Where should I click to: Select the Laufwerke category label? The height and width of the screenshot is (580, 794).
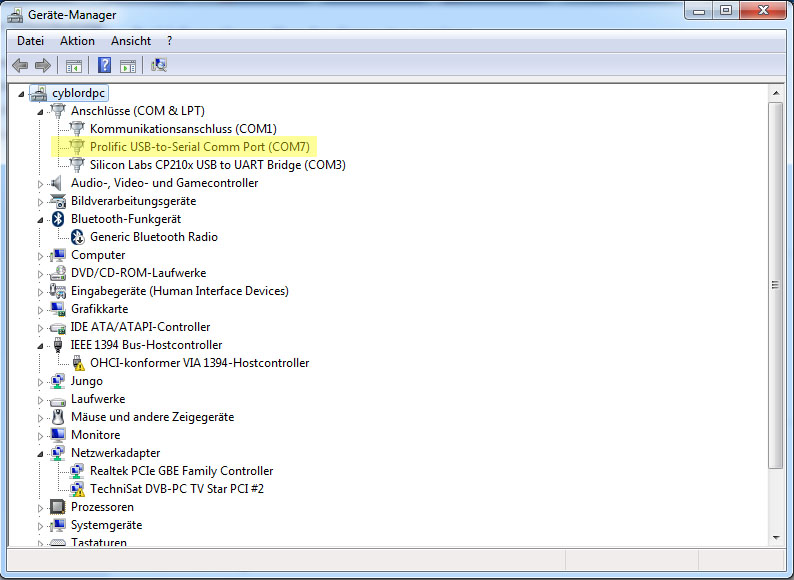[98, 399]
